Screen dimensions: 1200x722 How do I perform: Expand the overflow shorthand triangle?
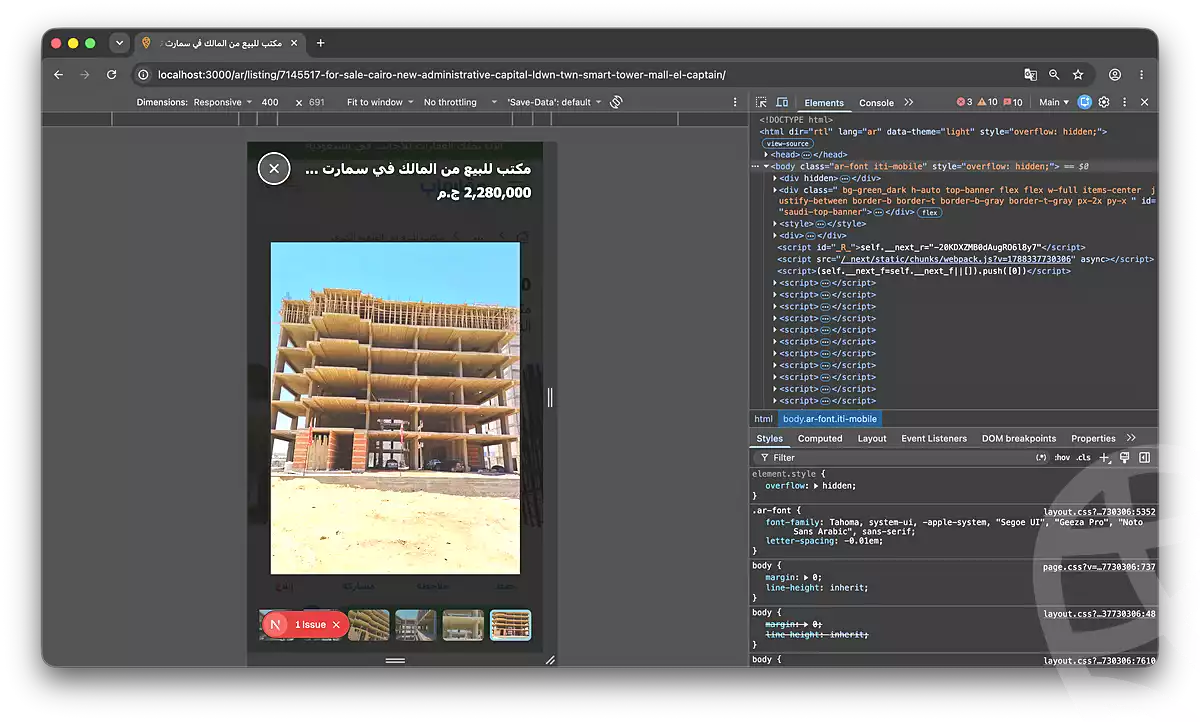pos(814,485)
